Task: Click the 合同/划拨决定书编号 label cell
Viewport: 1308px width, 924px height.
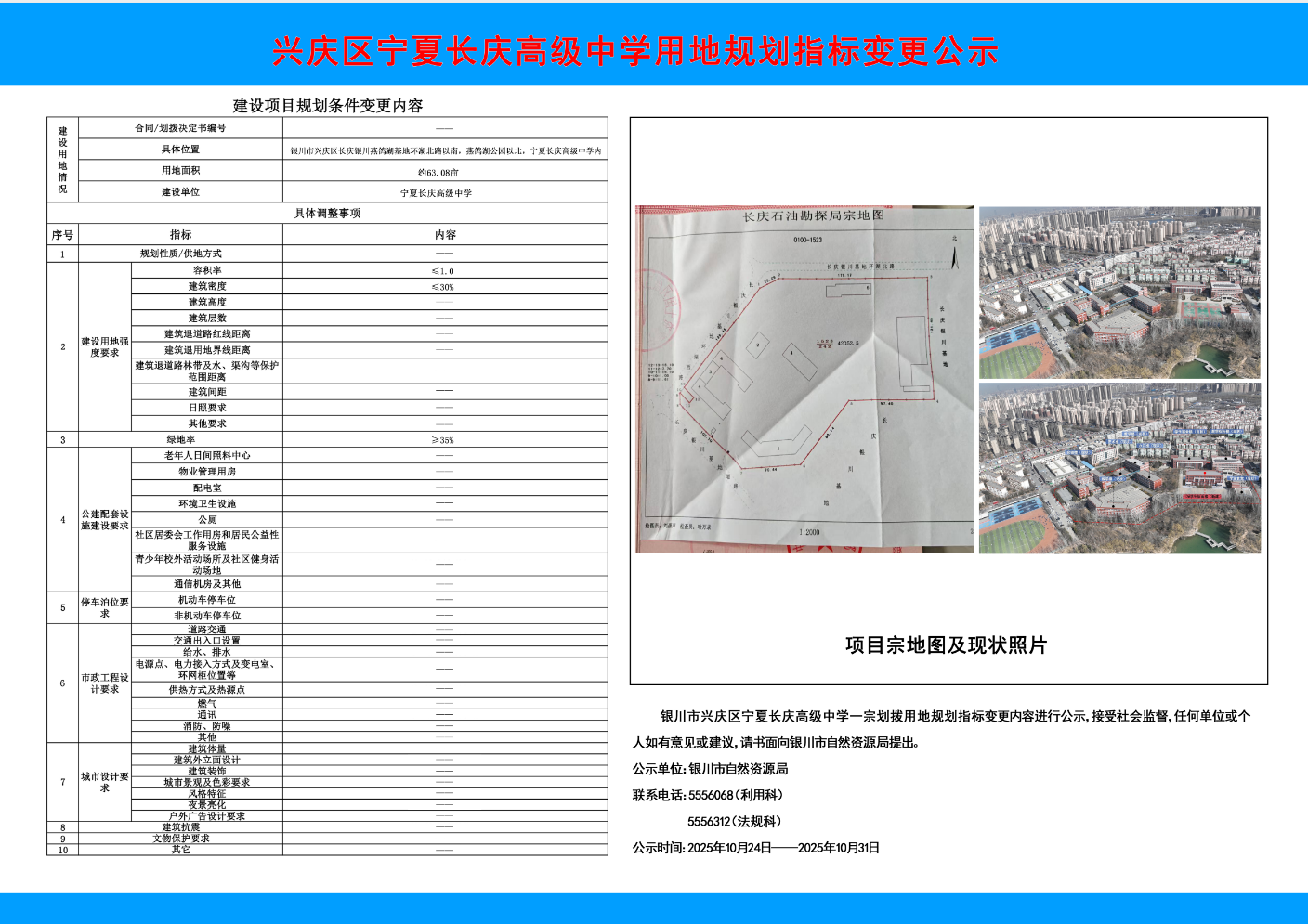Action: coord(180,128)
